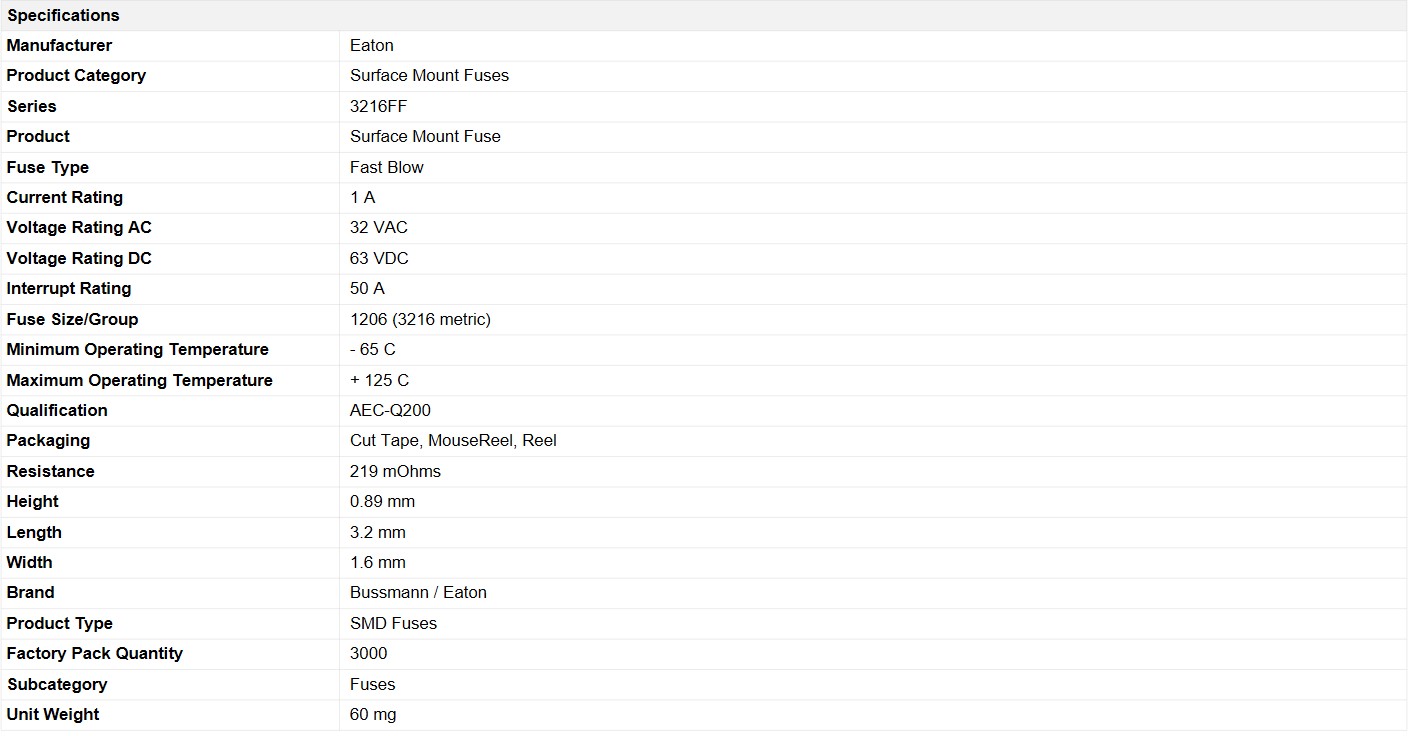The height and width of the screenshot is (736, 1408).
Task: Click the 3000 quantity value
Action: coord(369,653)
